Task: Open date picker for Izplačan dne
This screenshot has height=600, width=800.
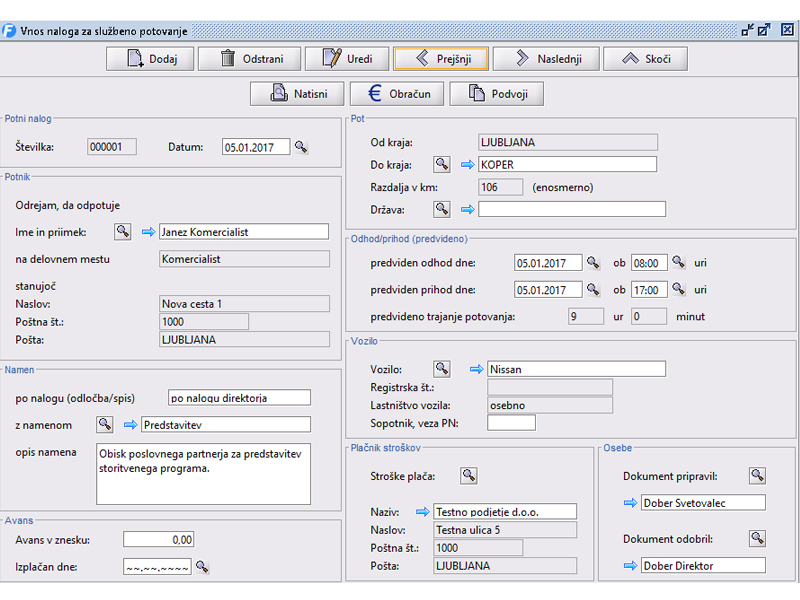Action: [x=202, y=567]
